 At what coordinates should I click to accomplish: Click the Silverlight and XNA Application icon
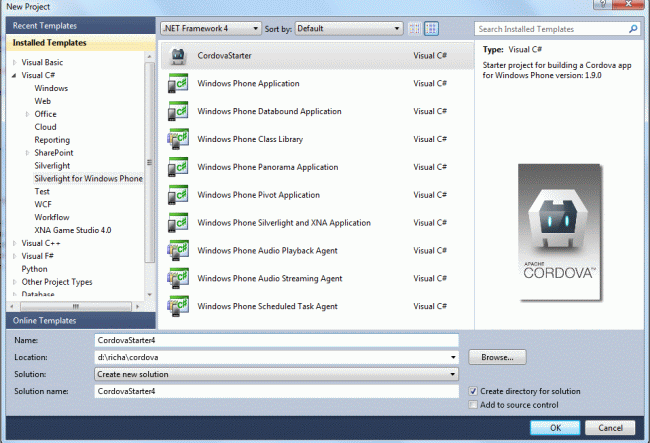pyautogui.click(x=178, y=223)
